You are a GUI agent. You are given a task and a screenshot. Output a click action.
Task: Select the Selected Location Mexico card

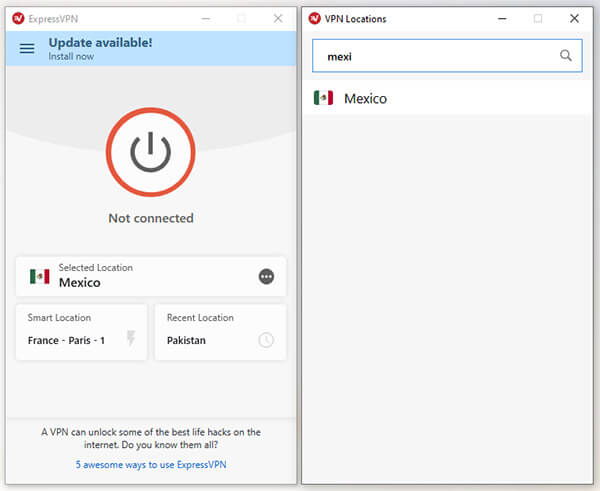pos(151,277)
